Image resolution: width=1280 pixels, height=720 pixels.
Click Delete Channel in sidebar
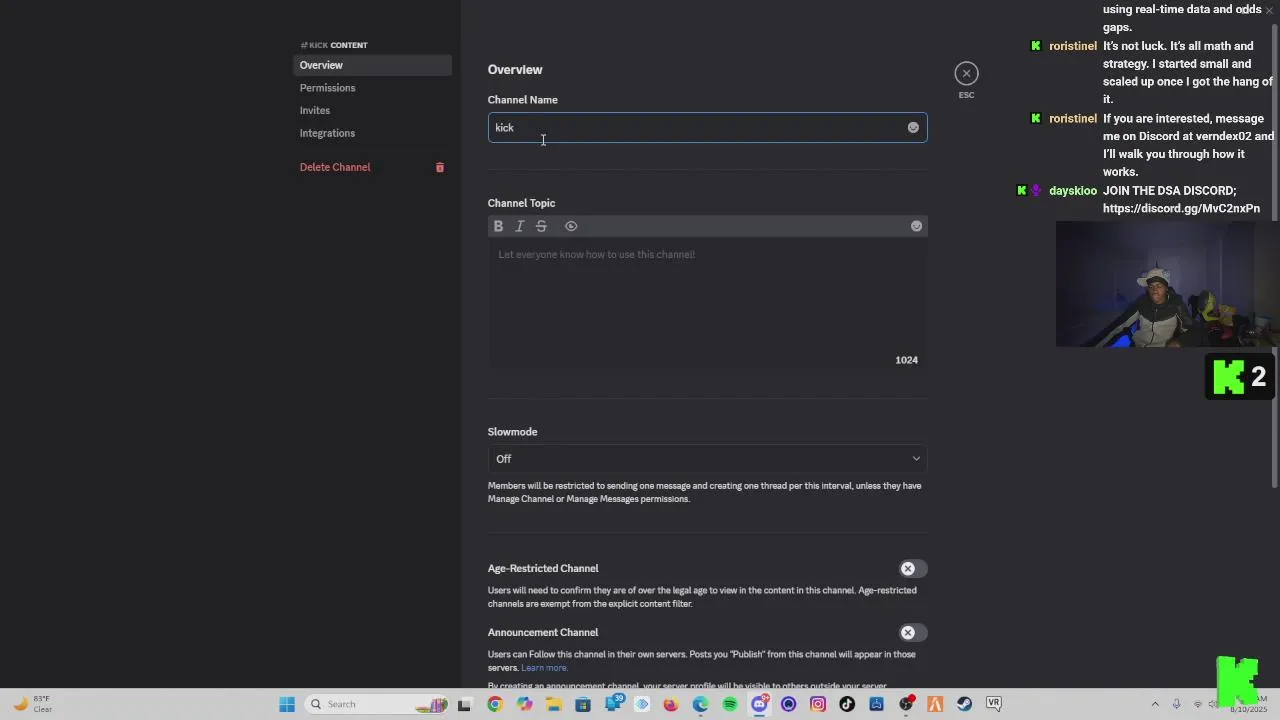(335, 167)
